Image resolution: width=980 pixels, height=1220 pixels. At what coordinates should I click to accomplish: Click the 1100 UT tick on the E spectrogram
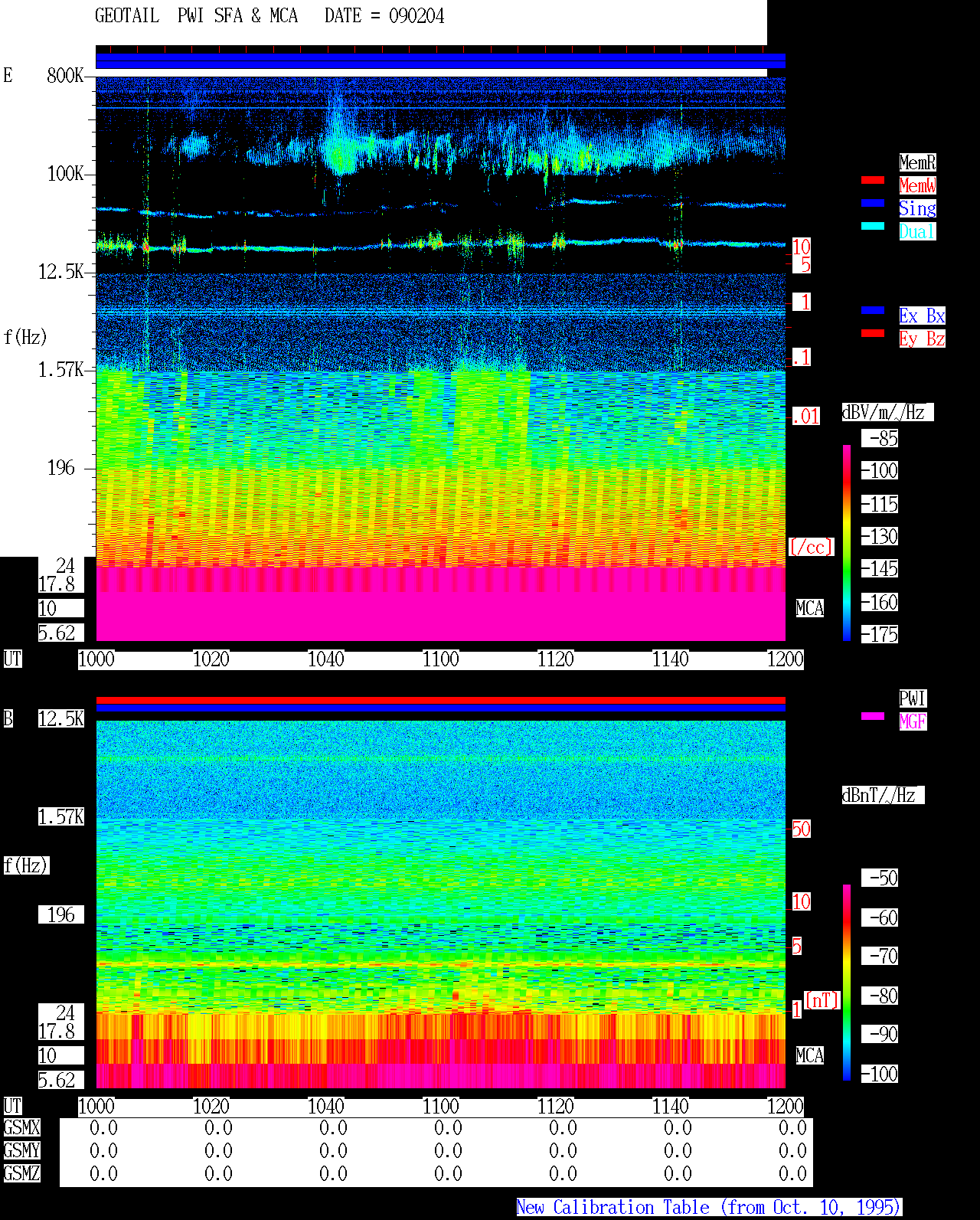[x=441, y=659]
